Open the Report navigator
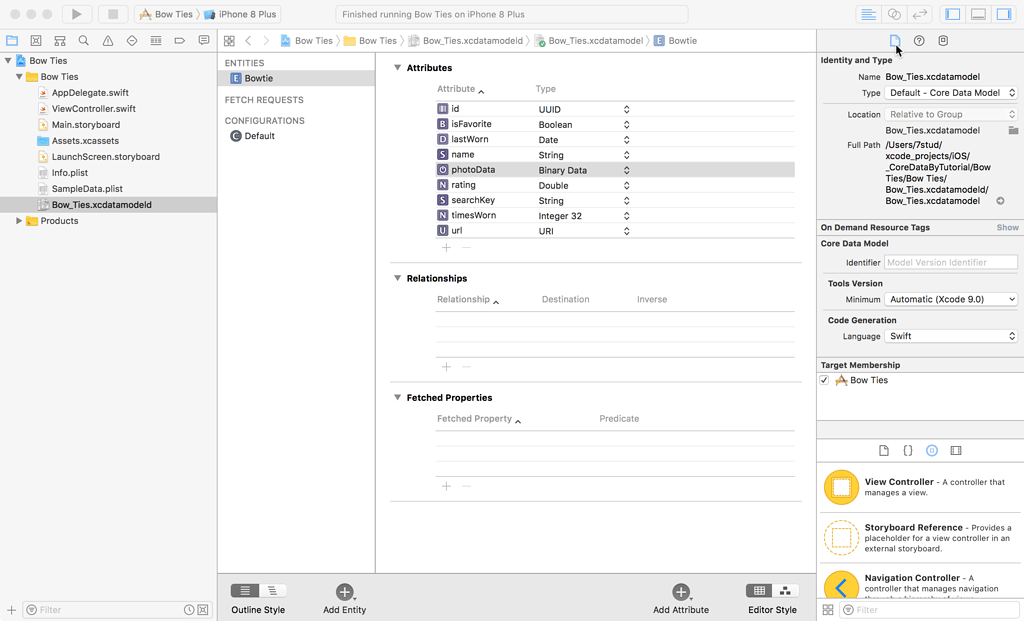1024x621 pixels. coord(204,40)
